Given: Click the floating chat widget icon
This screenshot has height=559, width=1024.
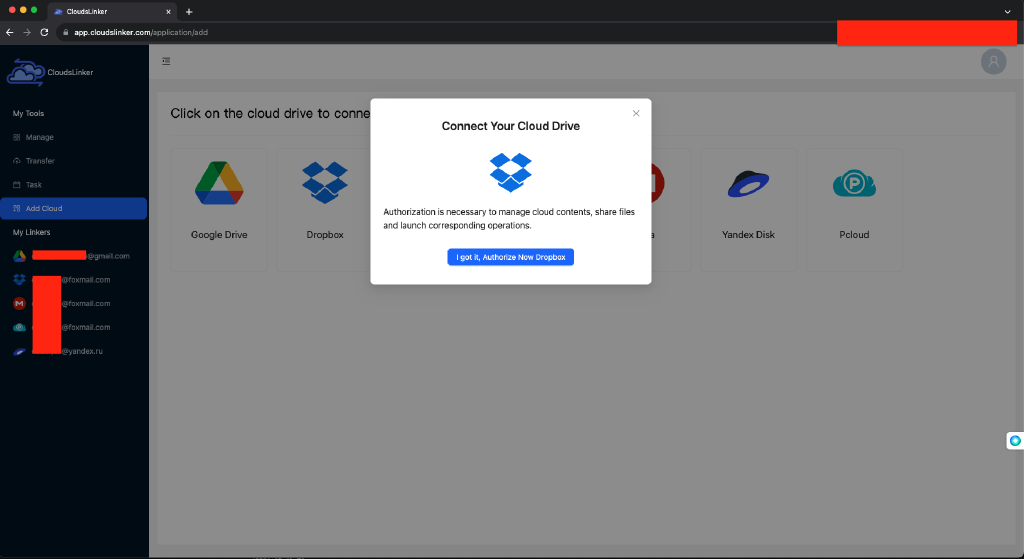Looking at the screenshot, I should click(1015, 441).
